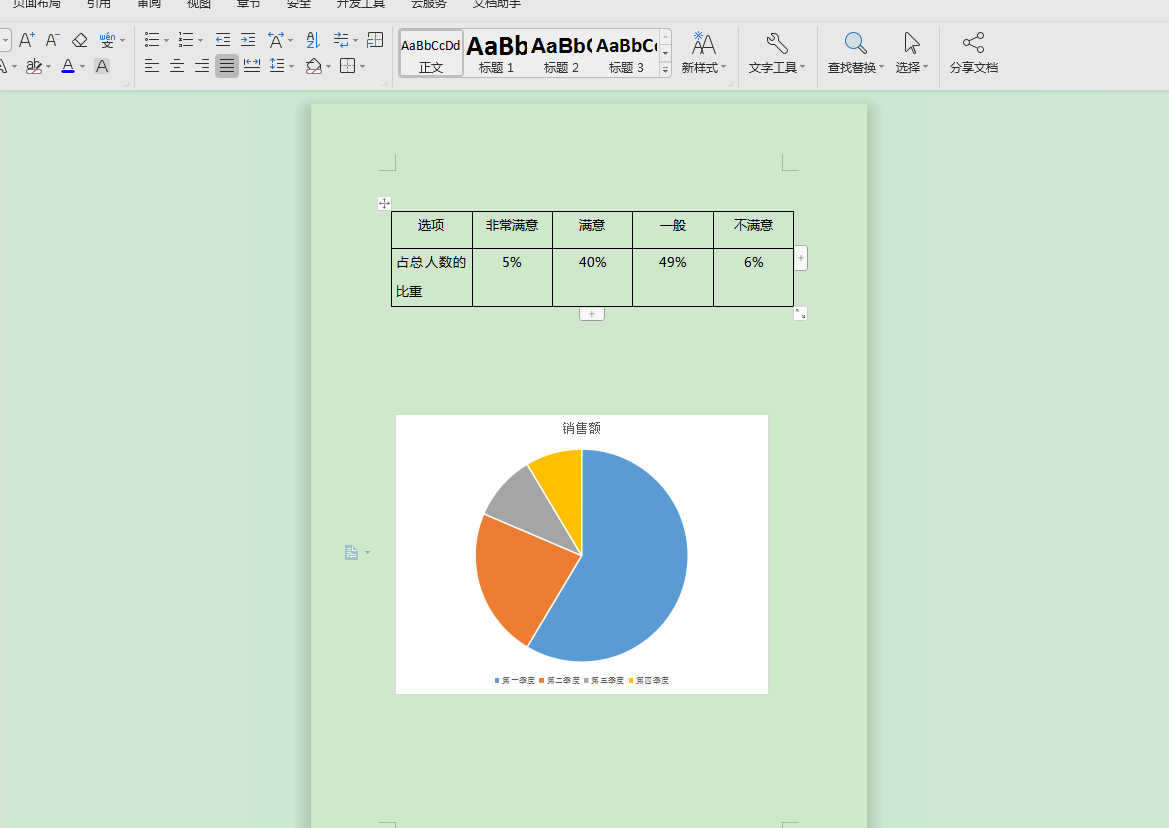This screenshot has width=1169, height=828.
Task: Toggle the active justify alignment button
Action: (x=227, y=66)
